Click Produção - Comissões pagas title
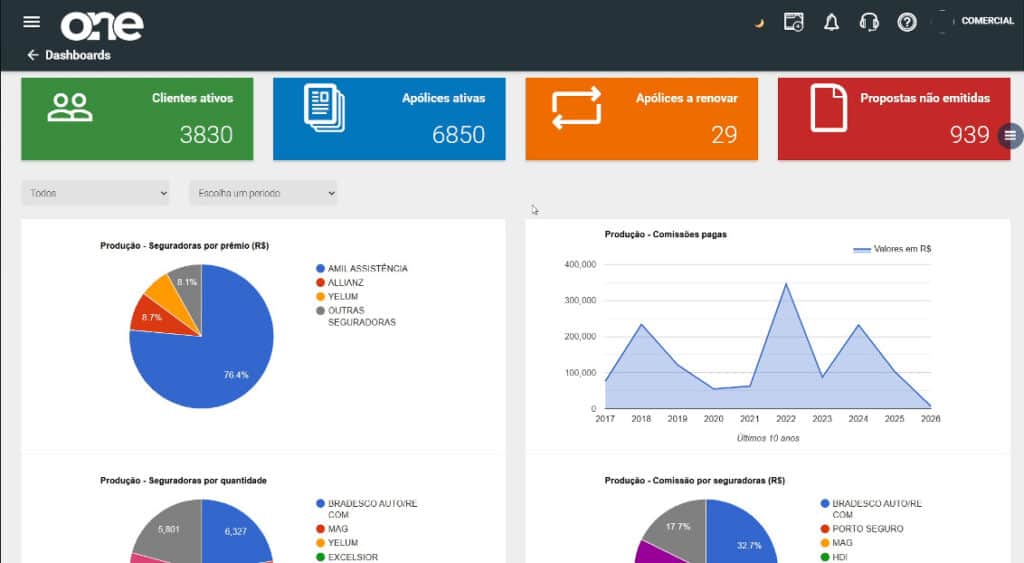This screenshot has height=563, width=1024. pos(665,234)
